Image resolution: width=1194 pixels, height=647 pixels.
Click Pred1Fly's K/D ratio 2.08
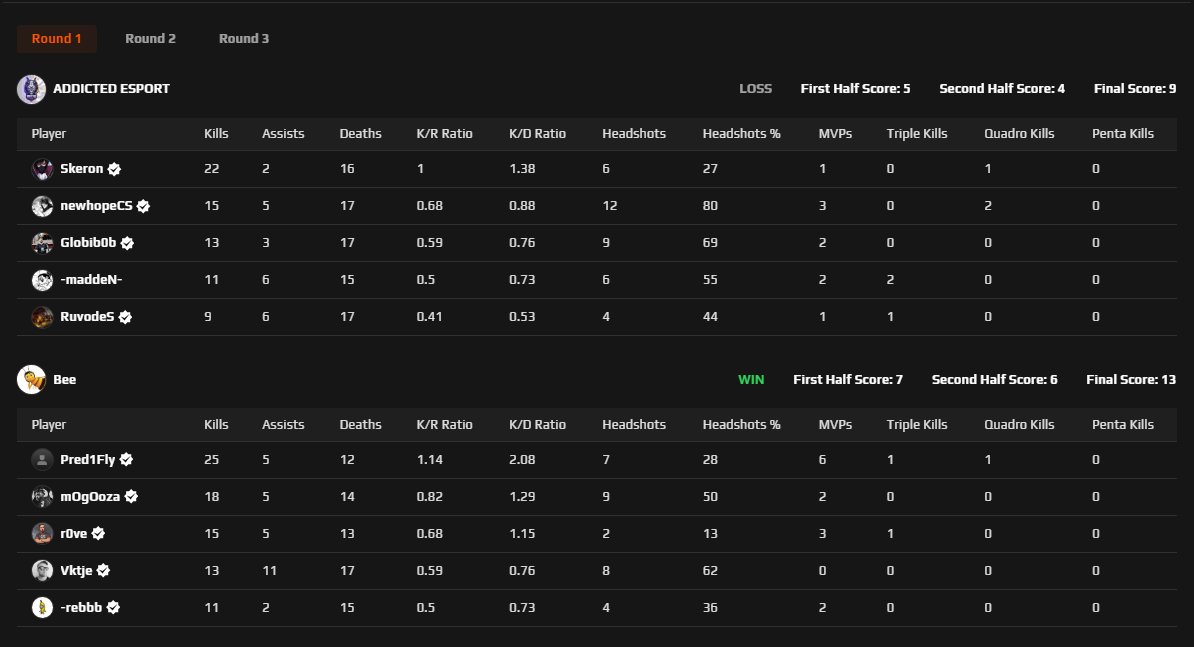[x=522, y=460]
